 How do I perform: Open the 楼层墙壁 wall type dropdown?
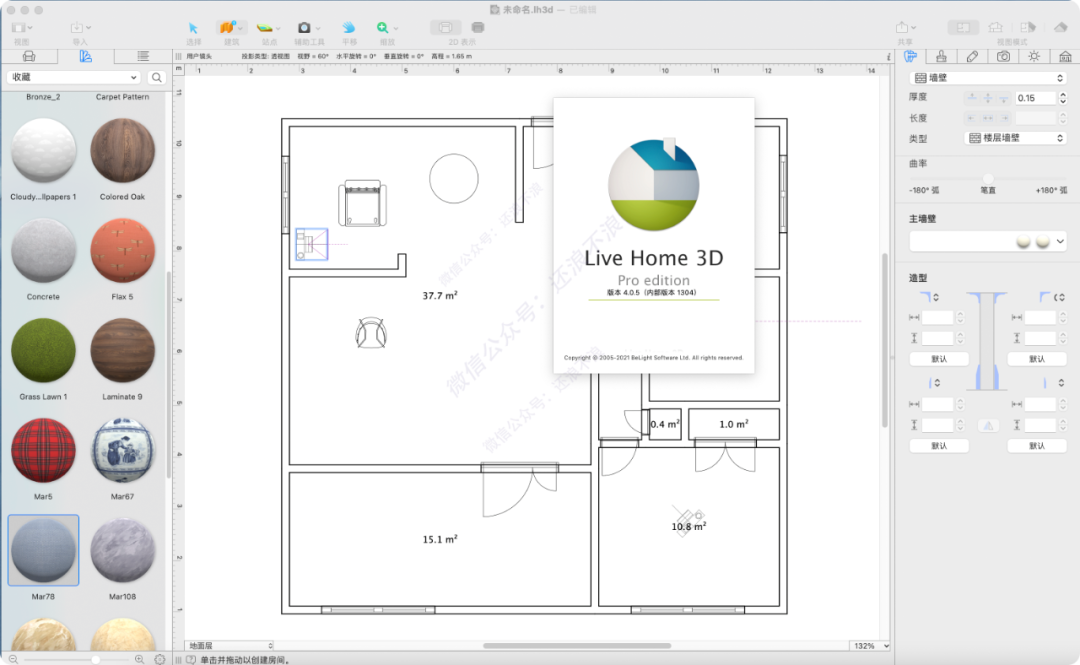(x=1015, y=138)
